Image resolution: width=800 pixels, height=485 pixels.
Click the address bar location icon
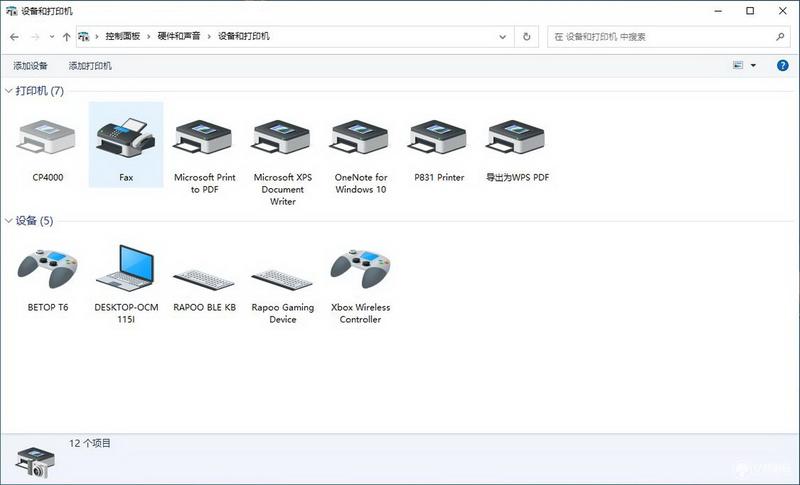(x=84, y=37)
